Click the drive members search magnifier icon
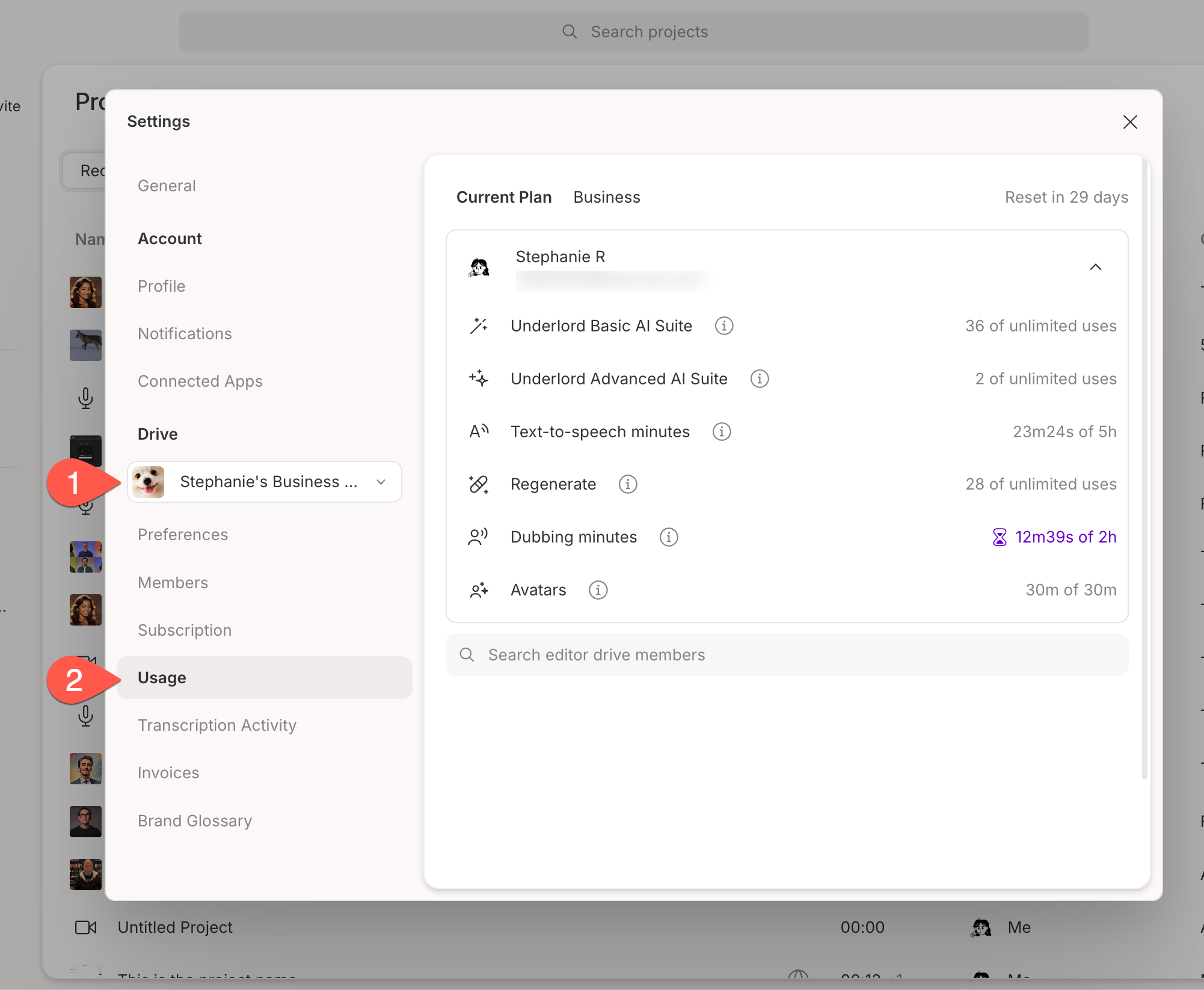Image resolution: width=1204 pixels, height=990 pixels. coord(467,655)
